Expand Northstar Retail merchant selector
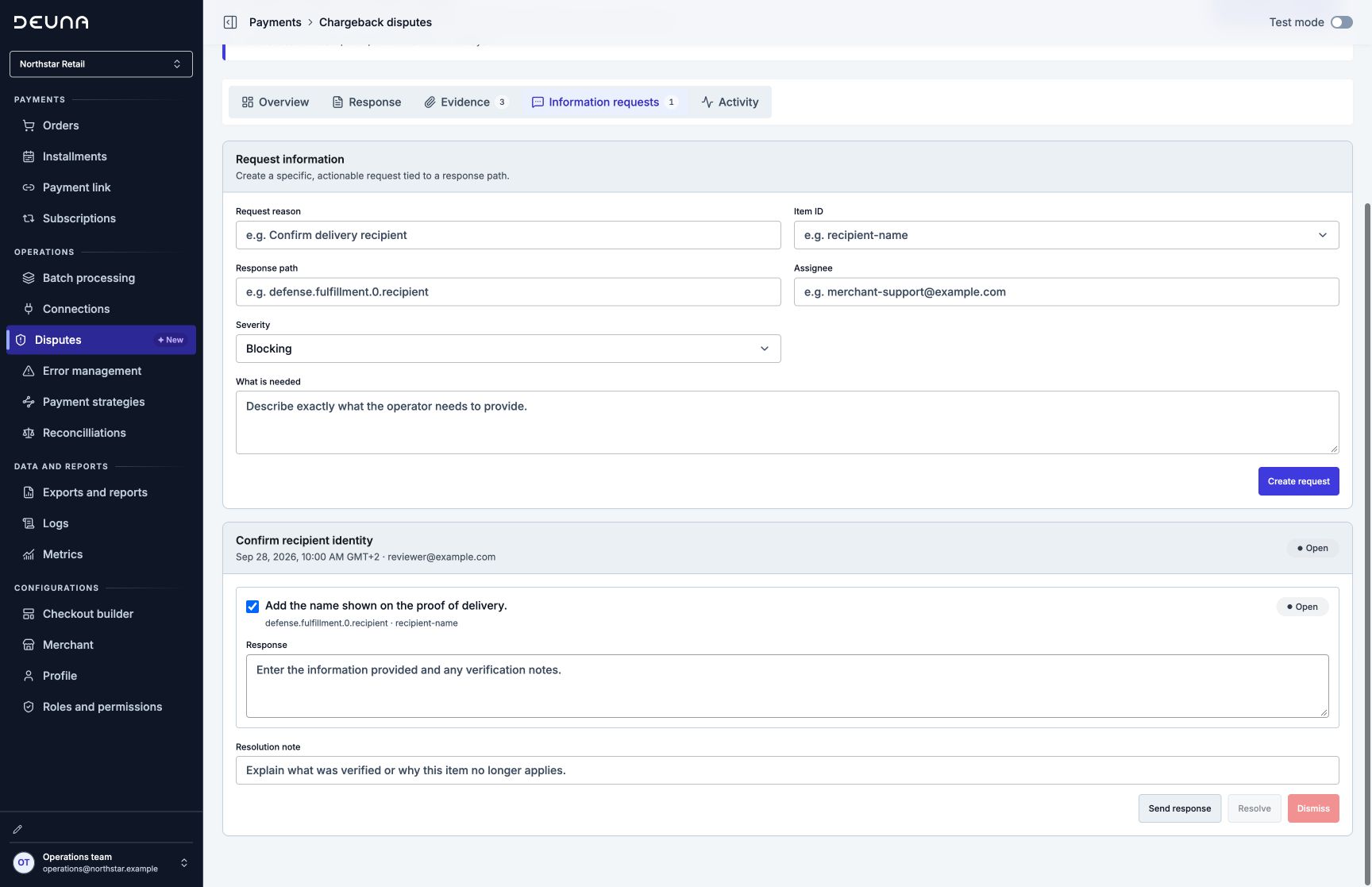The width and height of the screenshot is (1372, 887). pyautogui.click(x=101, y=64)
